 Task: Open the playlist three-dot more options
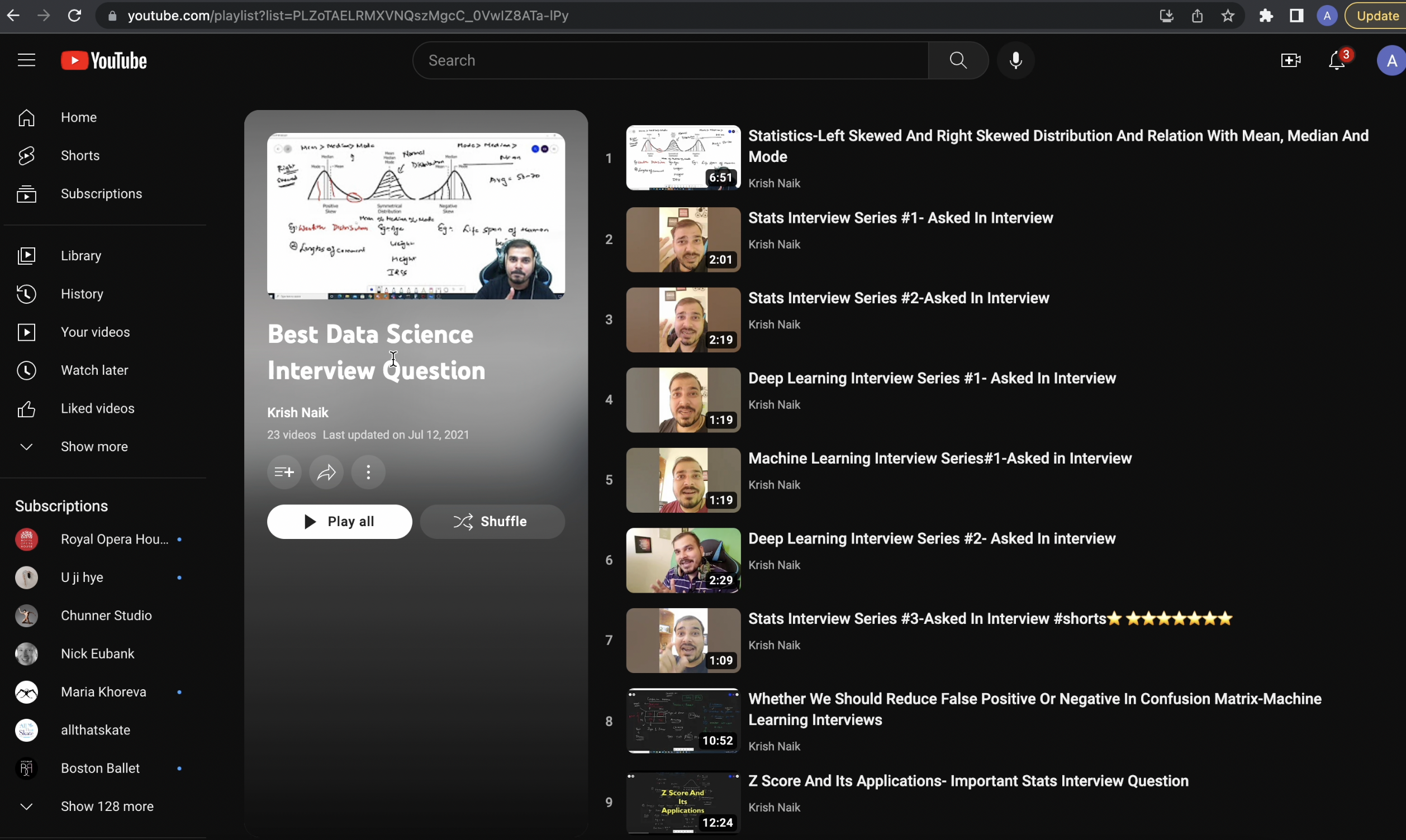coord(368,472)
